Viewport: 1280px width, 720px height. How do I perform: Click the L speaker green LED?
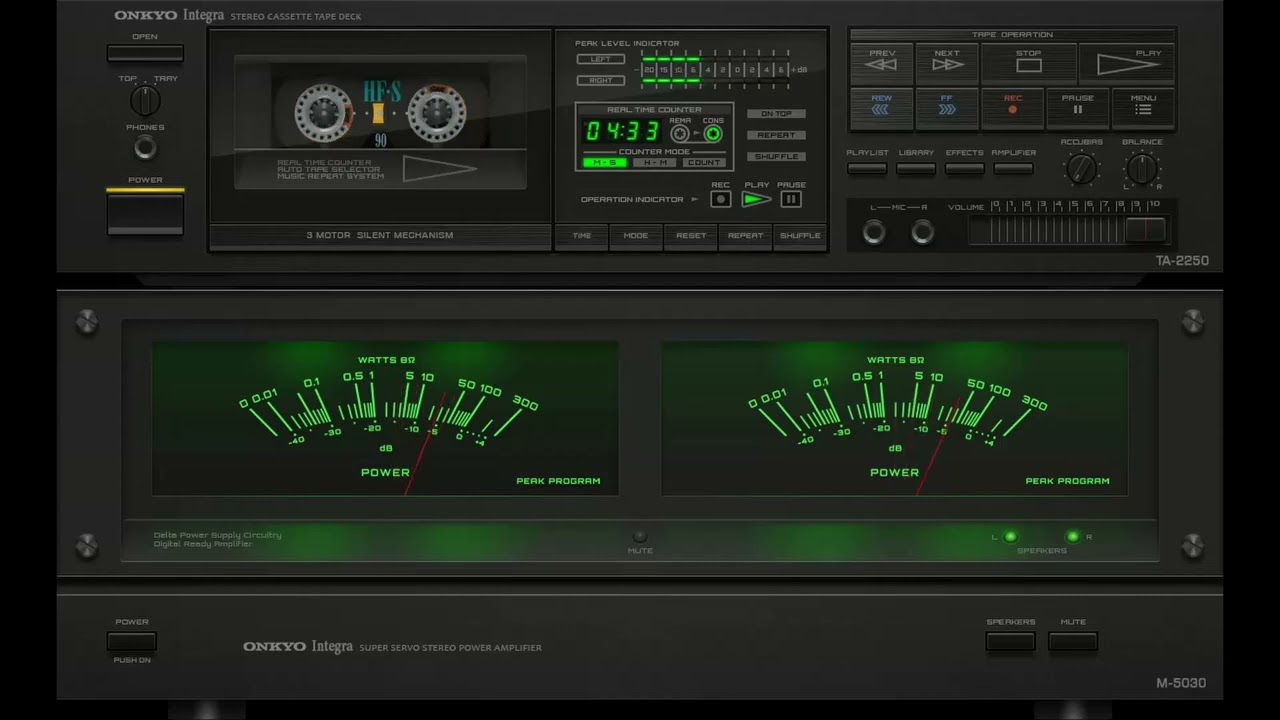pos(1011,537)
